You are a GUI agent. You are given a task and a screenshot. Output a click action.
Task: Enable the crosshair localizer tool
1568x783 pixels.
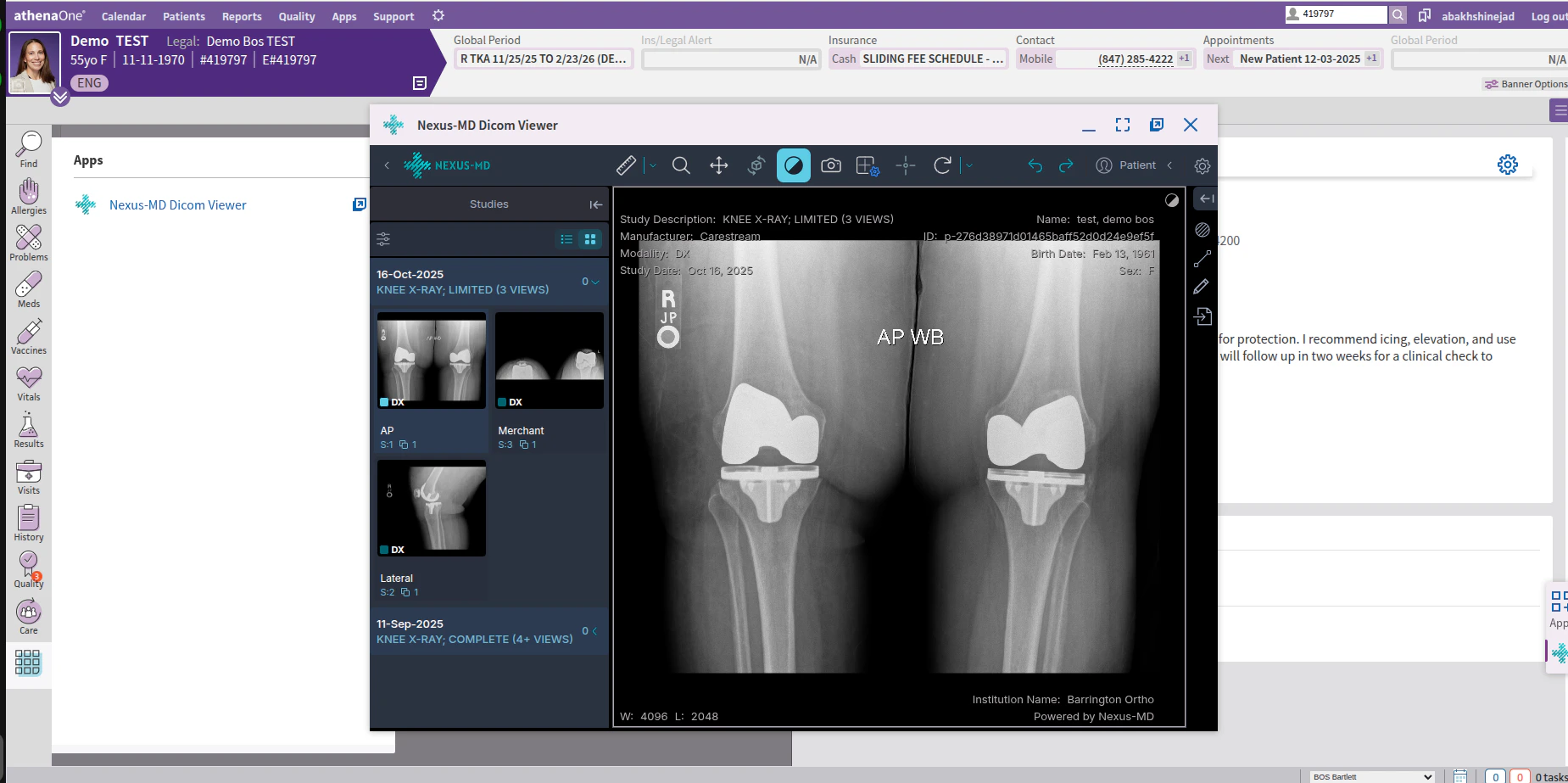coord(905,165)
